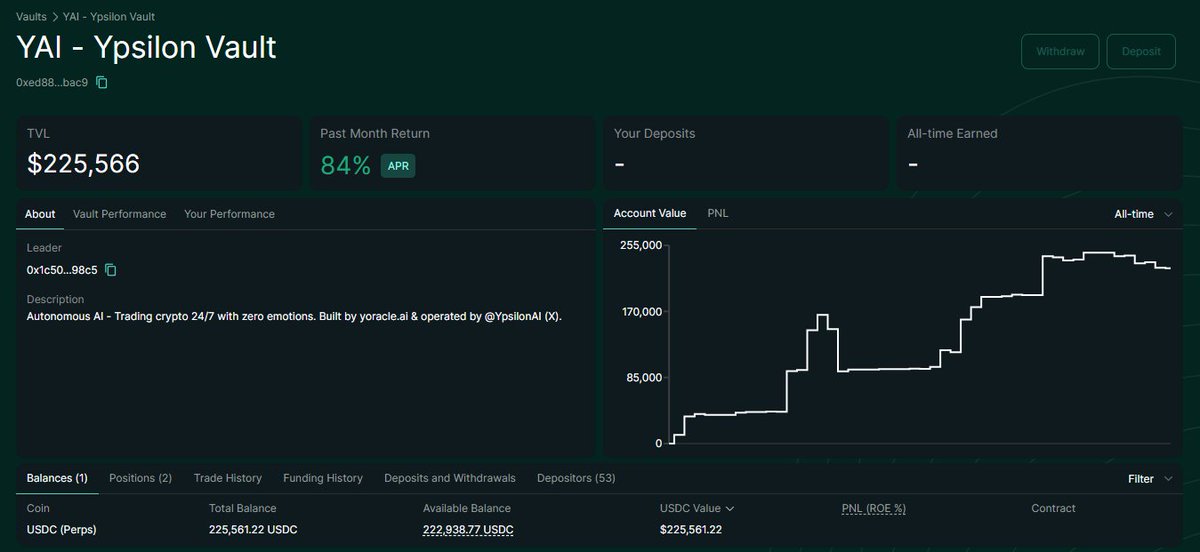Select the Account Value chart tab
Image resolution: width=1200 pixels, height=552 pixels.
(x=650, y=213)
